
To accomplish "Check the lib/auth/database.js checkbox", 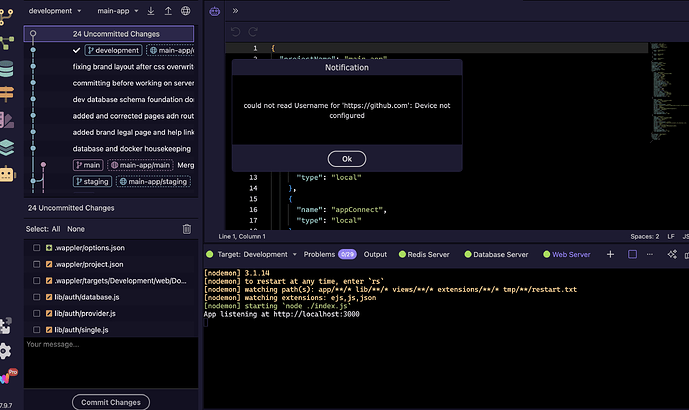I will click(36, 297).
